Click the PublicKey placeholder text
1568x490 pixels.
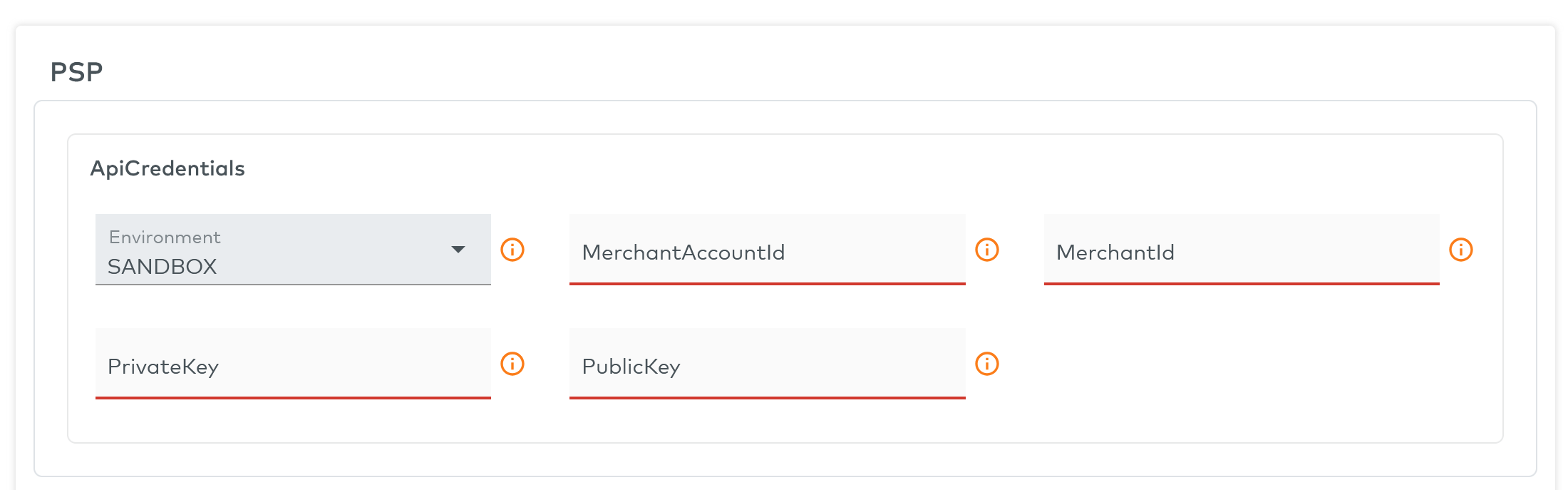click(x=631, y=367)
